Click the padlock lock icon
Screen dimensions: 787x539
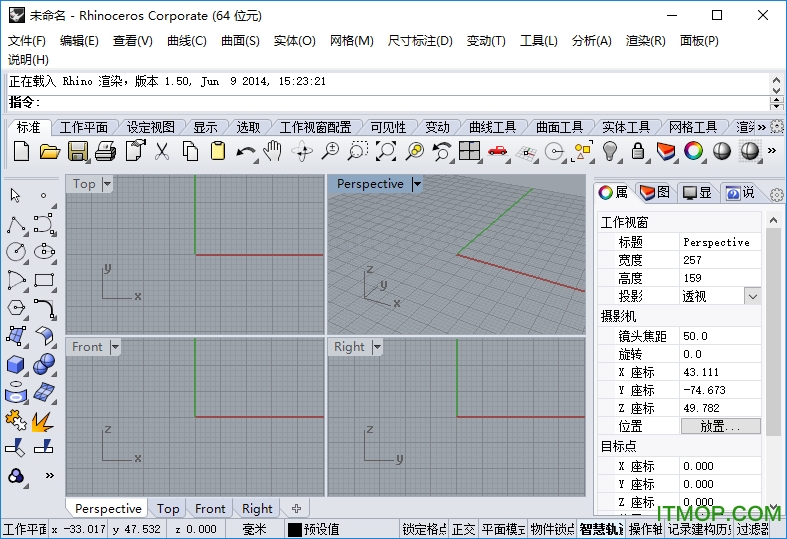(x=638, y=151)
